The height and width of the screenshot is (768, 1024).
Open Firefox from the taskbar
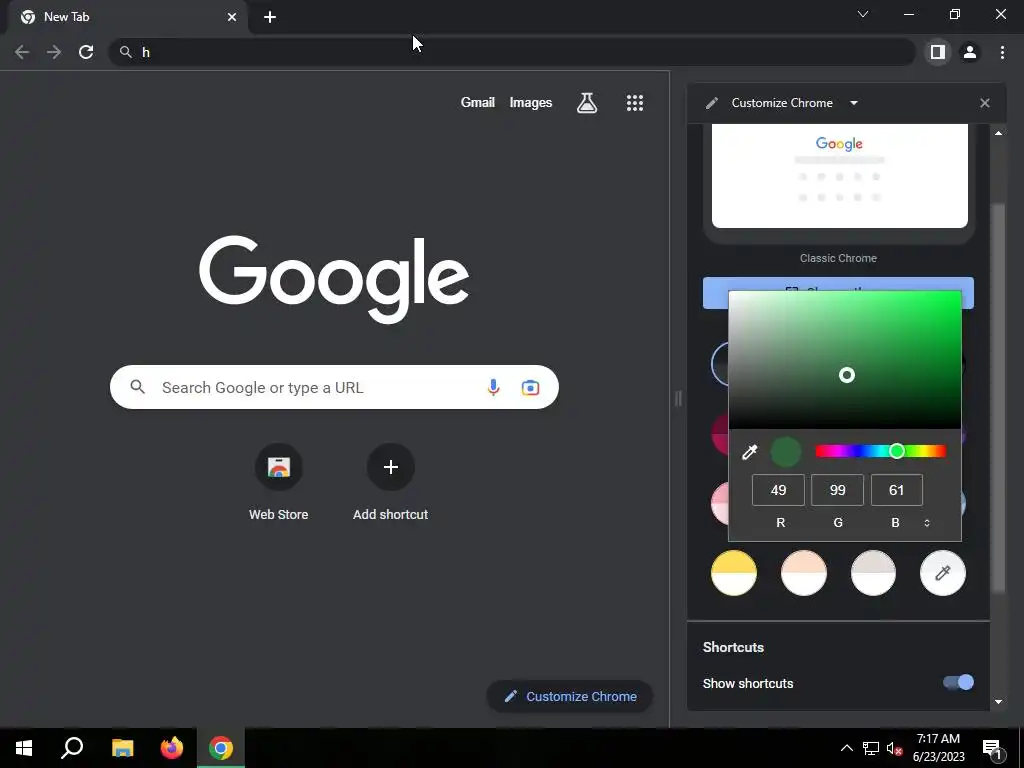point(172,748)
